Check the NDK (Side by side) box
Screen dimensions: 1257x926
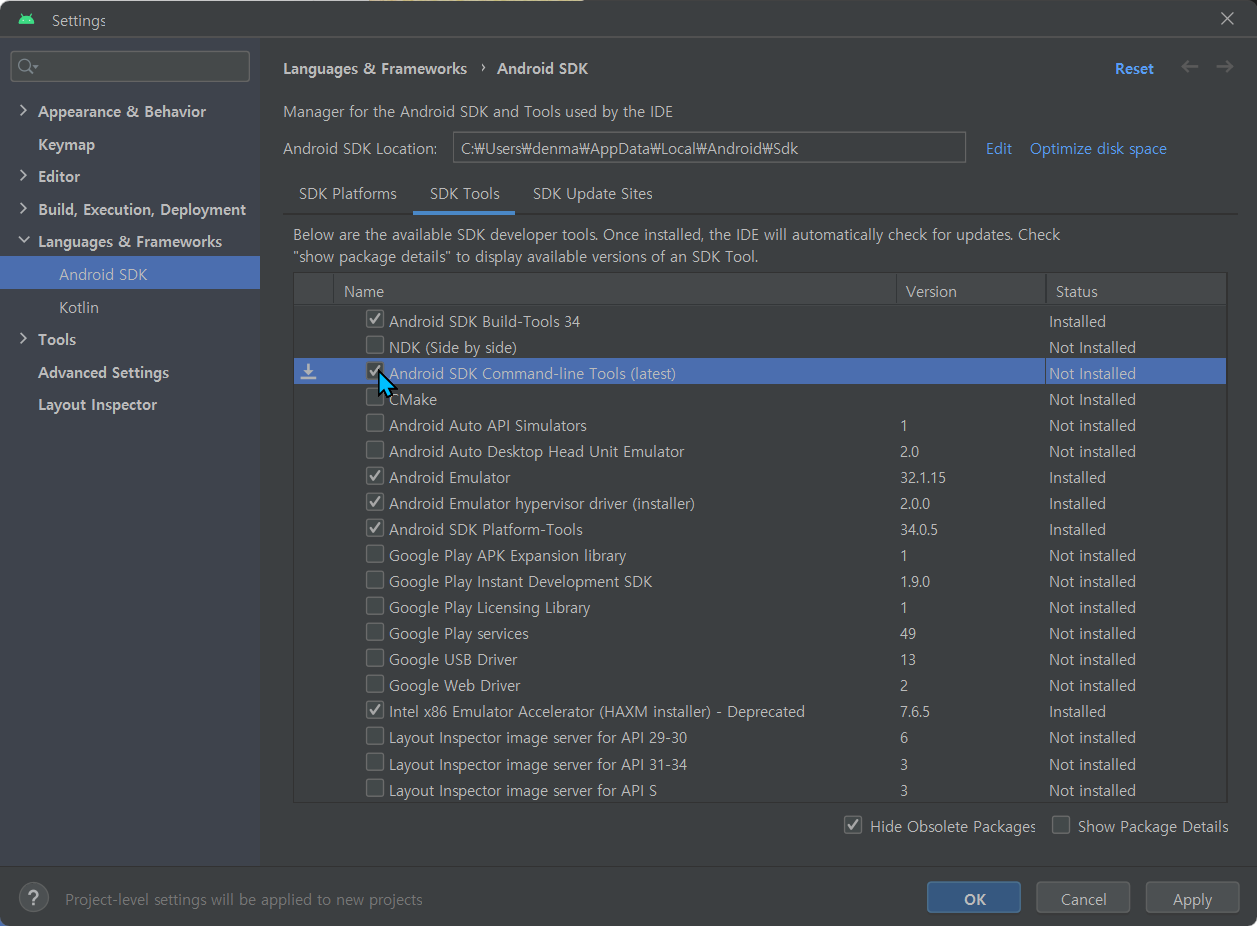coord(375,346)
